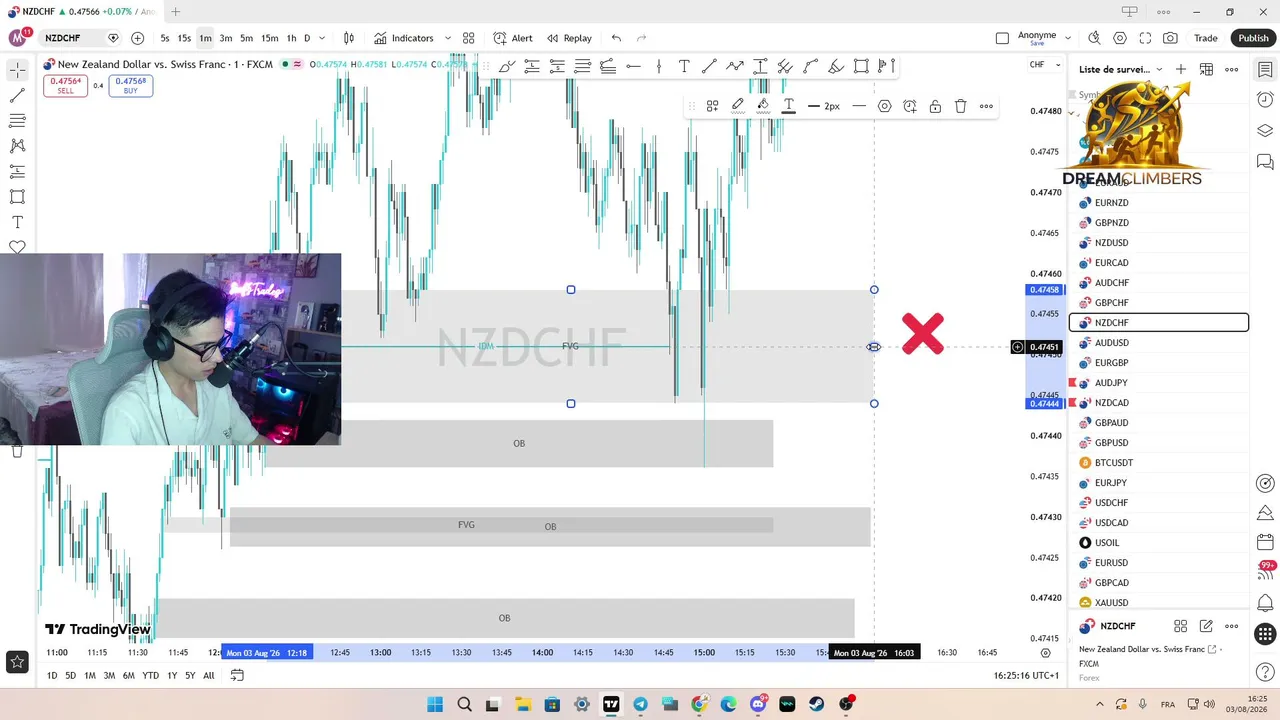Open the layout templates grid
The height and width of the screenshot is (720, 1280).
coord(468,38)
